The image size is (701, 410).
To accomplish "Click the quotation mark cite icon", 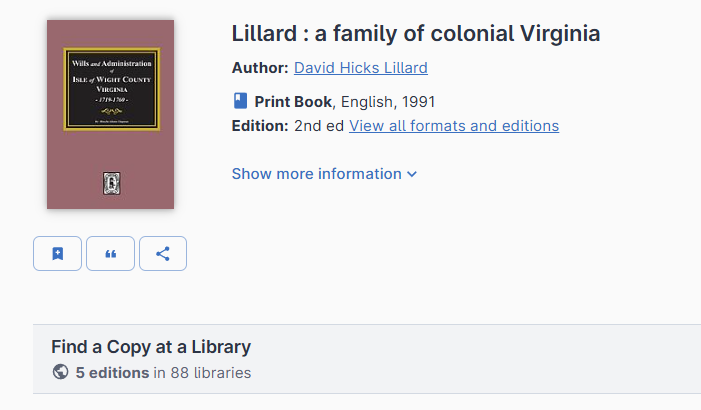I will point(110,254).
